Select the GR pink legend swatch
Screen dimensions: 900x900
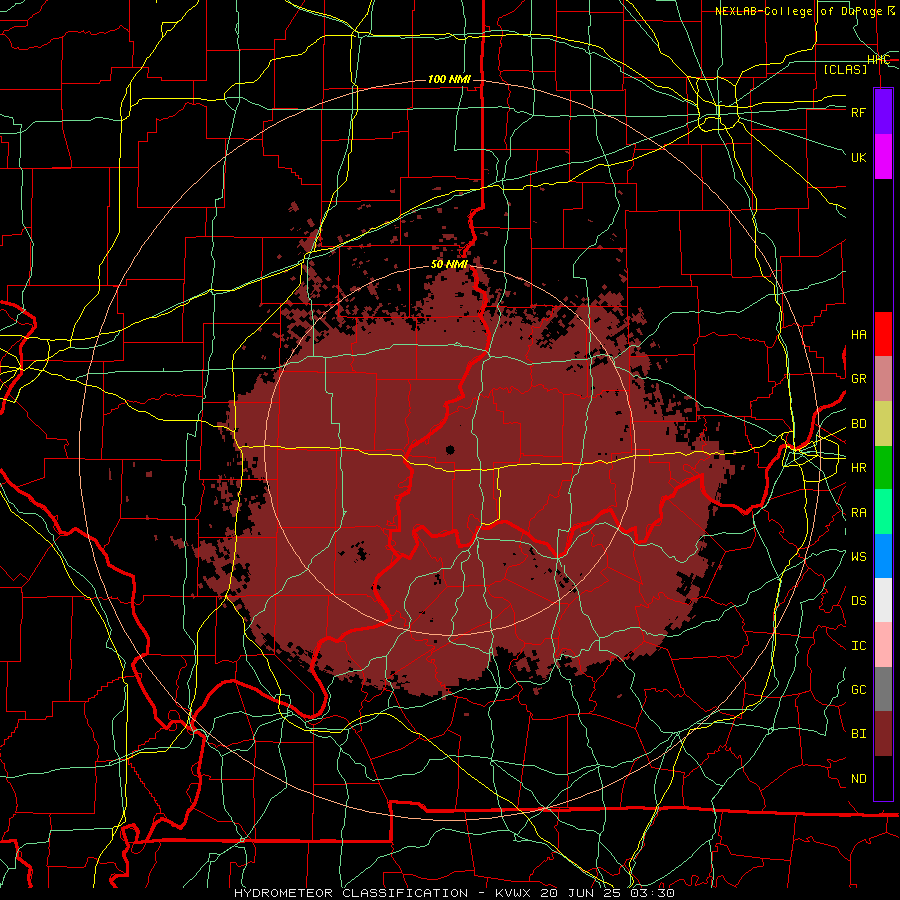(x=883, y=379)
